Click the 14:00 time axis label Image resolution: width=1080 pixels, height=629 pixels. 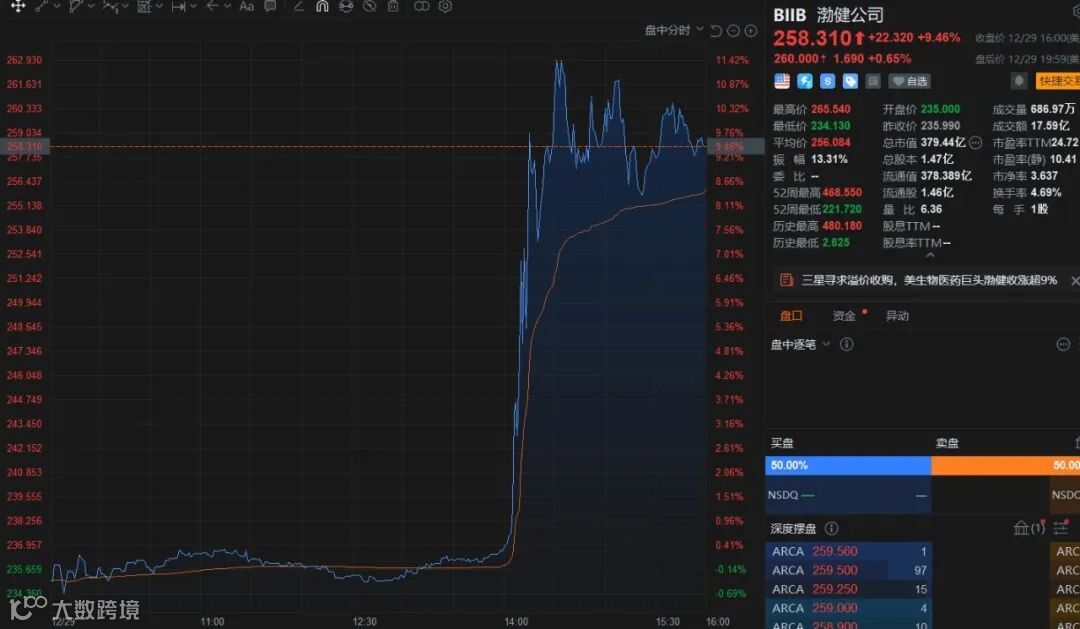(x=516, y=621)
